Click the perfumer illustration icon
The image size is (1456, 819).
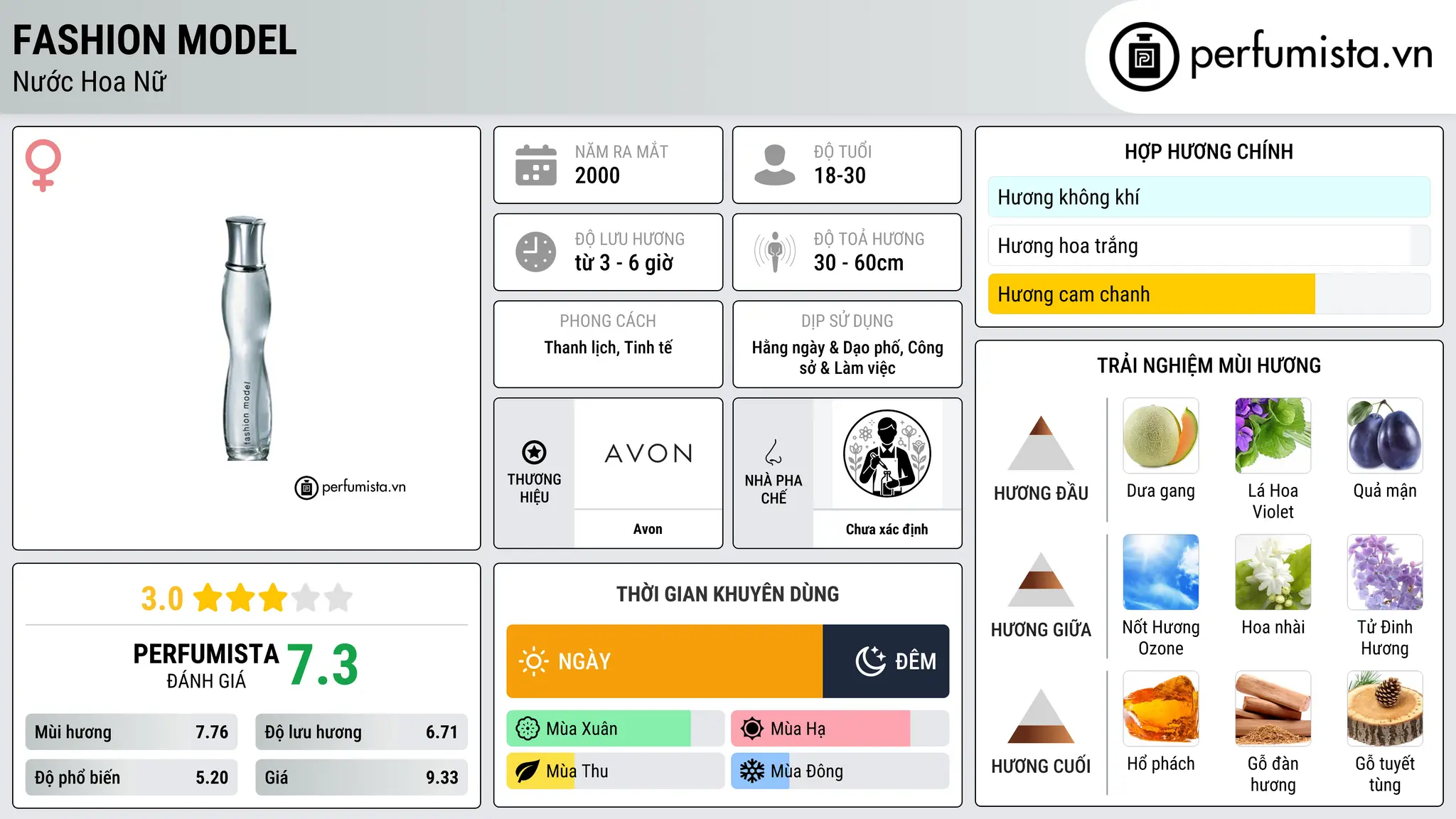click(887, 454)
